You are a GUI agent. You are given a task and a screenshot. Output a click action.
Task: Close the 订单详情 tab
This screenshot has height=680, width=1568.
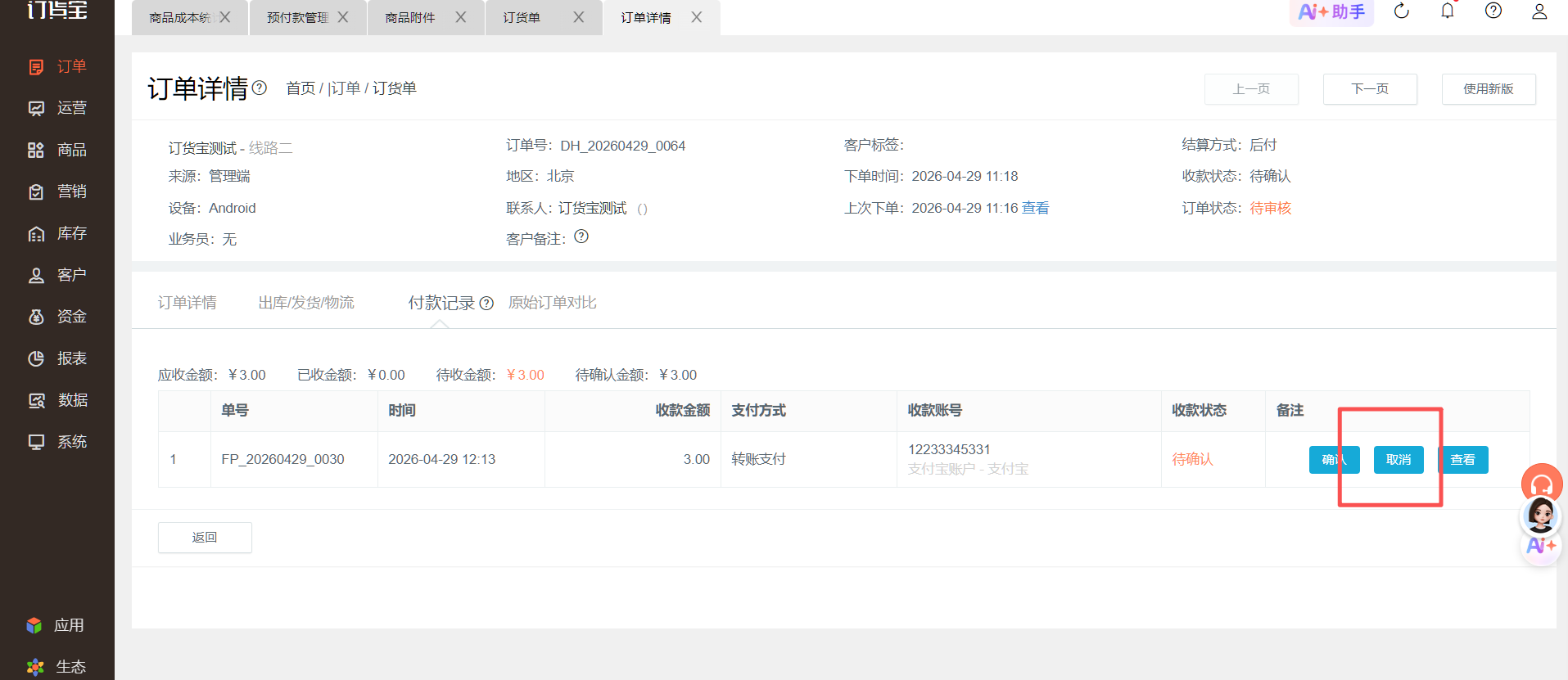697,17
